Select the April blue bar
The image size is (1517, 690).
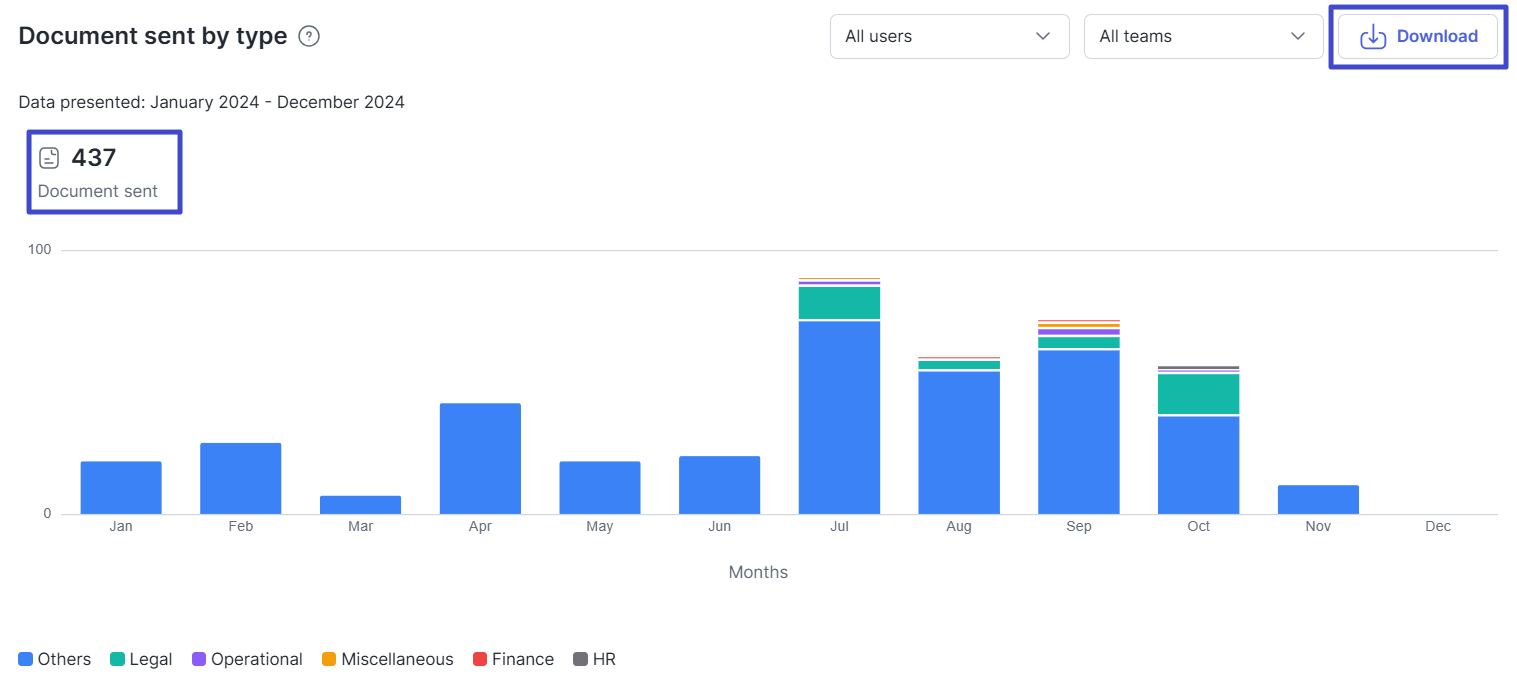point(480,458)
